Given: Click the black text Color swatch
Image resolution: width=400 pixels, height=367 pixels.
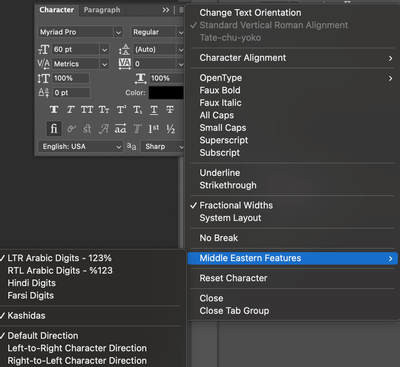Looking at the screenshot, I should point(166,93).
